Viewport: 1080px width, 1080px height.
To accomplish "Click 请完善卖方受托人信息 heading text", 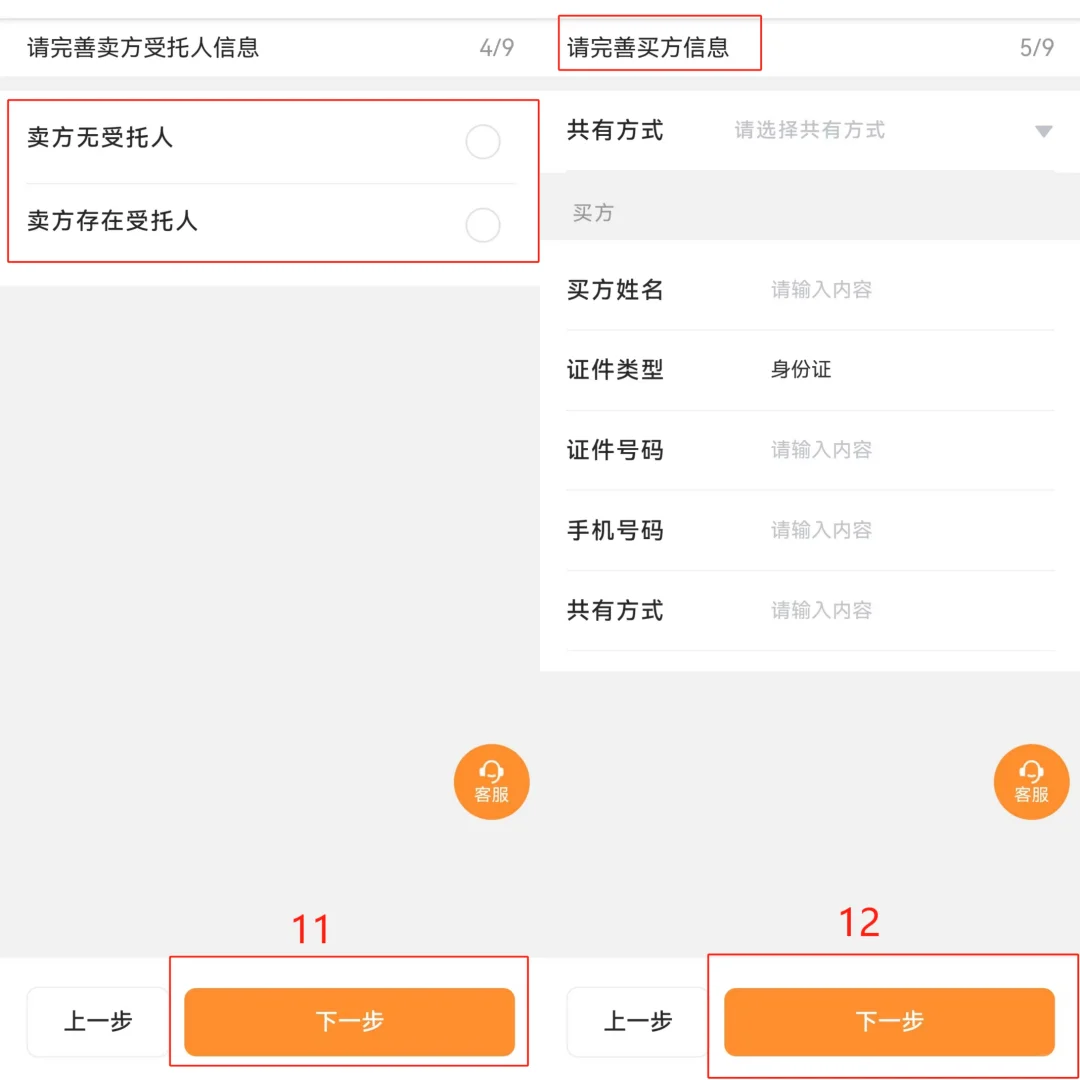I will 143,48.
